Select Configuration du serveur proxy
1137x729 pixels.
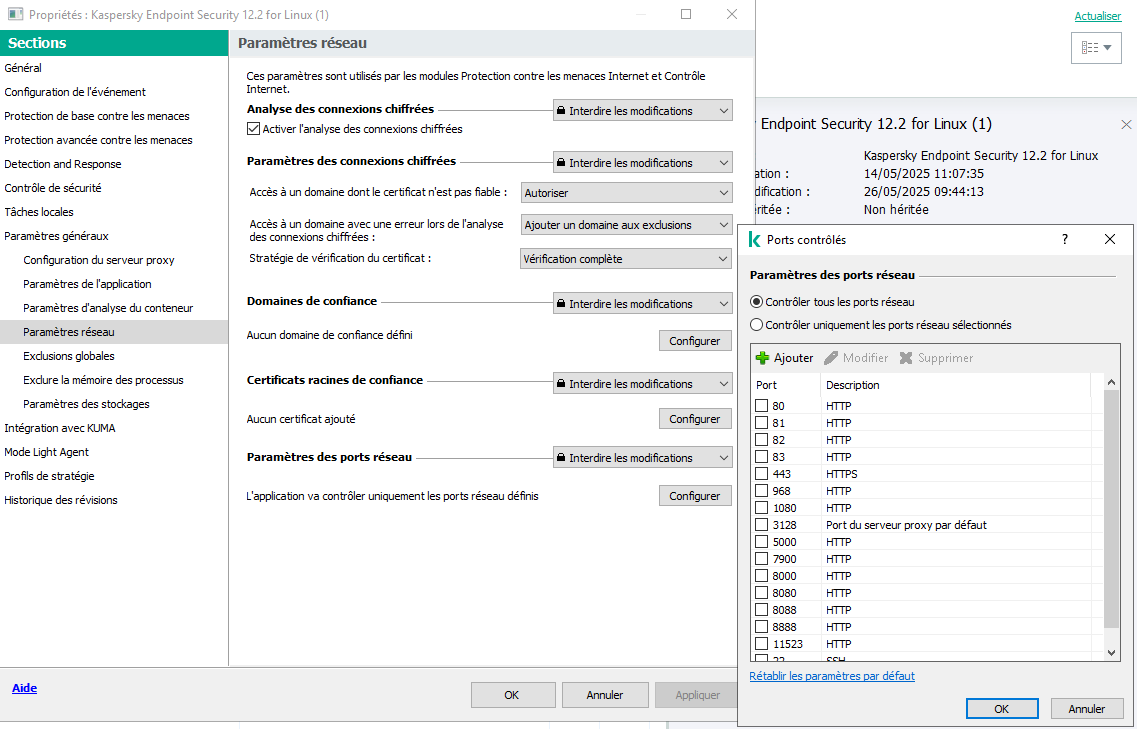(99, 260)
